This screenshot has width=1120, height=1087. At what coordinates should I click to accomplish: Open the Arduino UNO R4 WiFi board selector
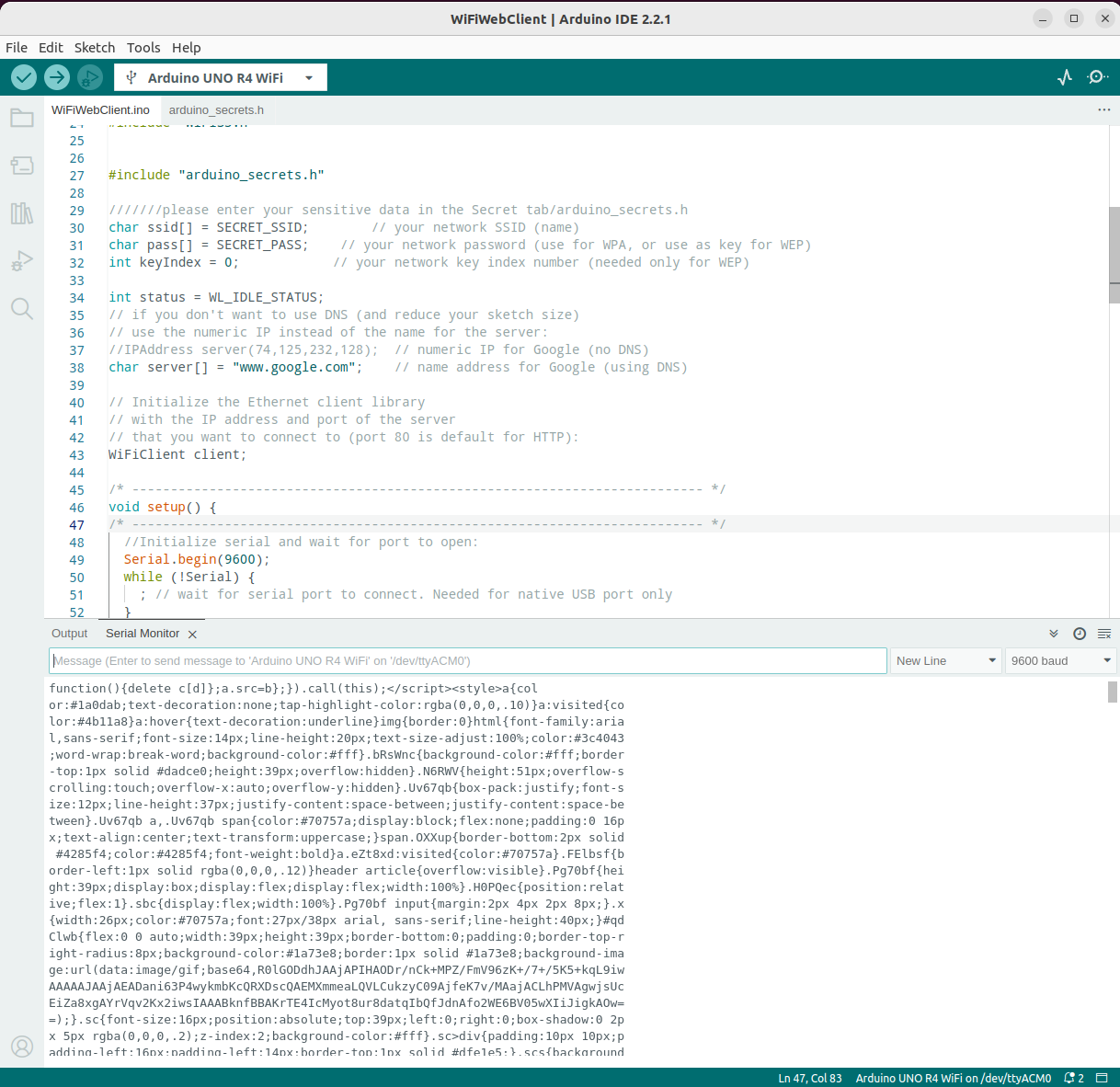pyautogui.click(x=221, y=77)
